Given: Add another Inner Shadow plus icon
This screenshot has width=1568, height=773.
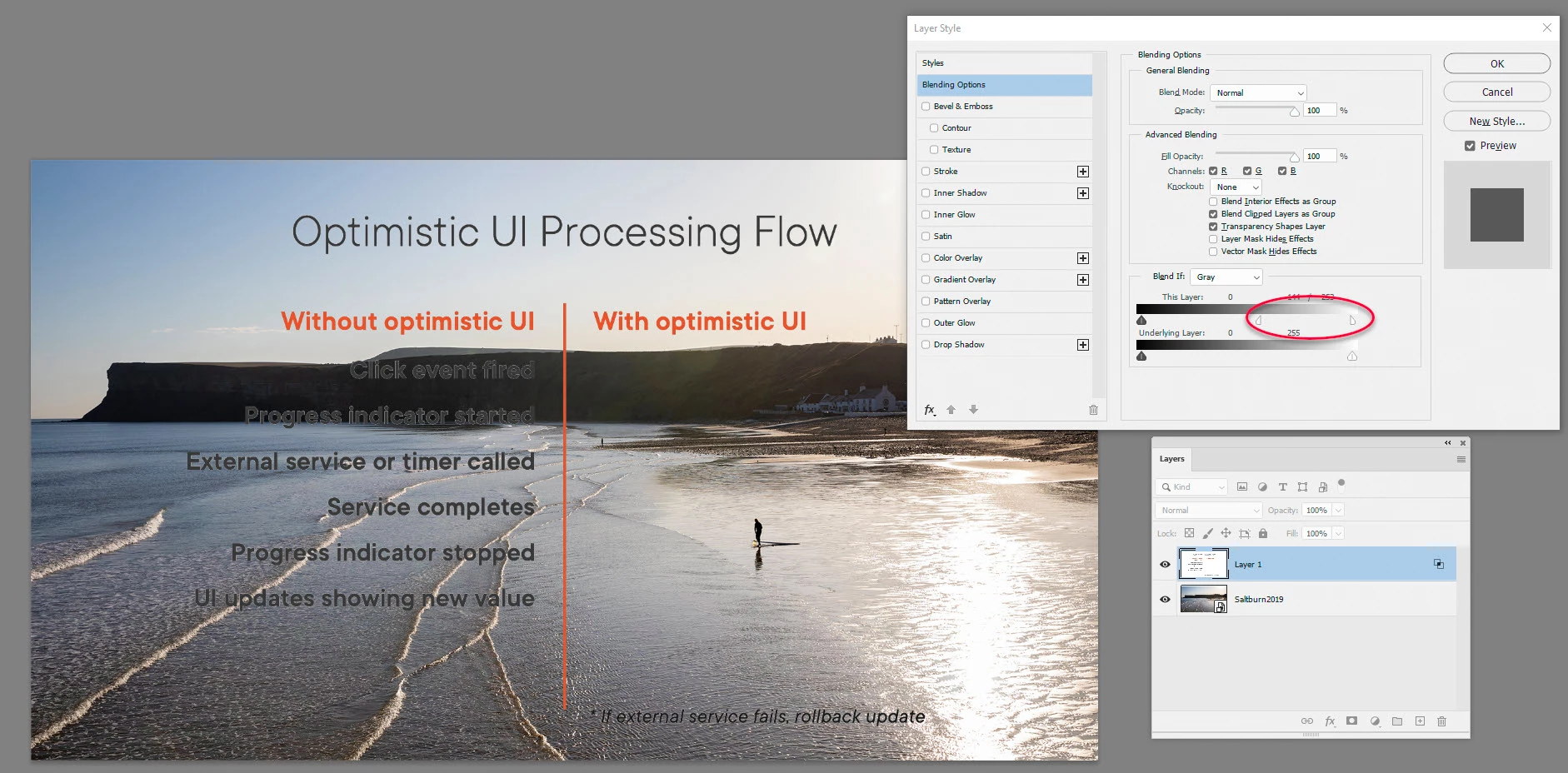Looking at the screenshot, I should pyautogui.click(x=1083, y=193).
